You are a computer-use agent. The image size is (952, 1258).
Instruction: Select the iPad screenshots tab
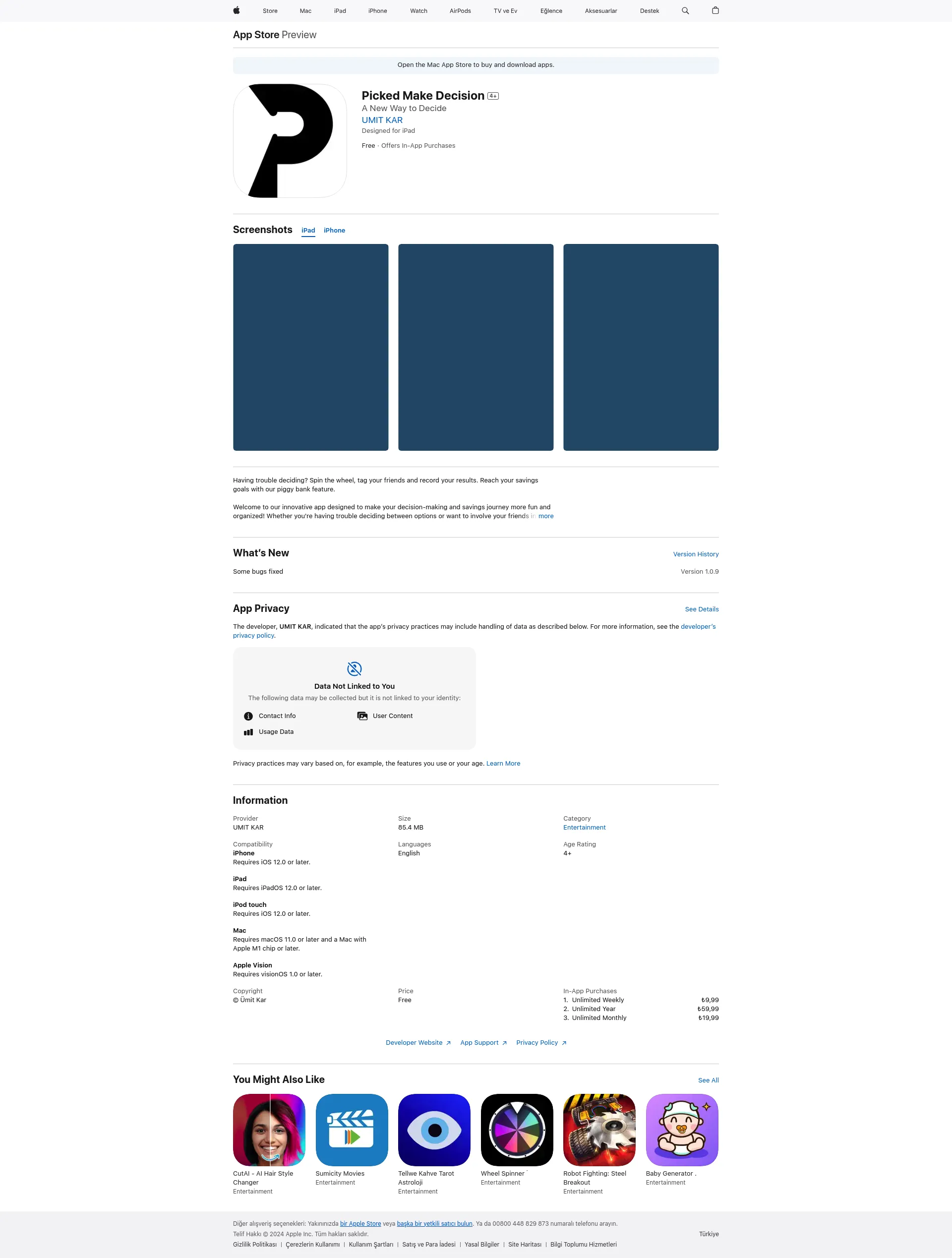(x=308, y=230)
